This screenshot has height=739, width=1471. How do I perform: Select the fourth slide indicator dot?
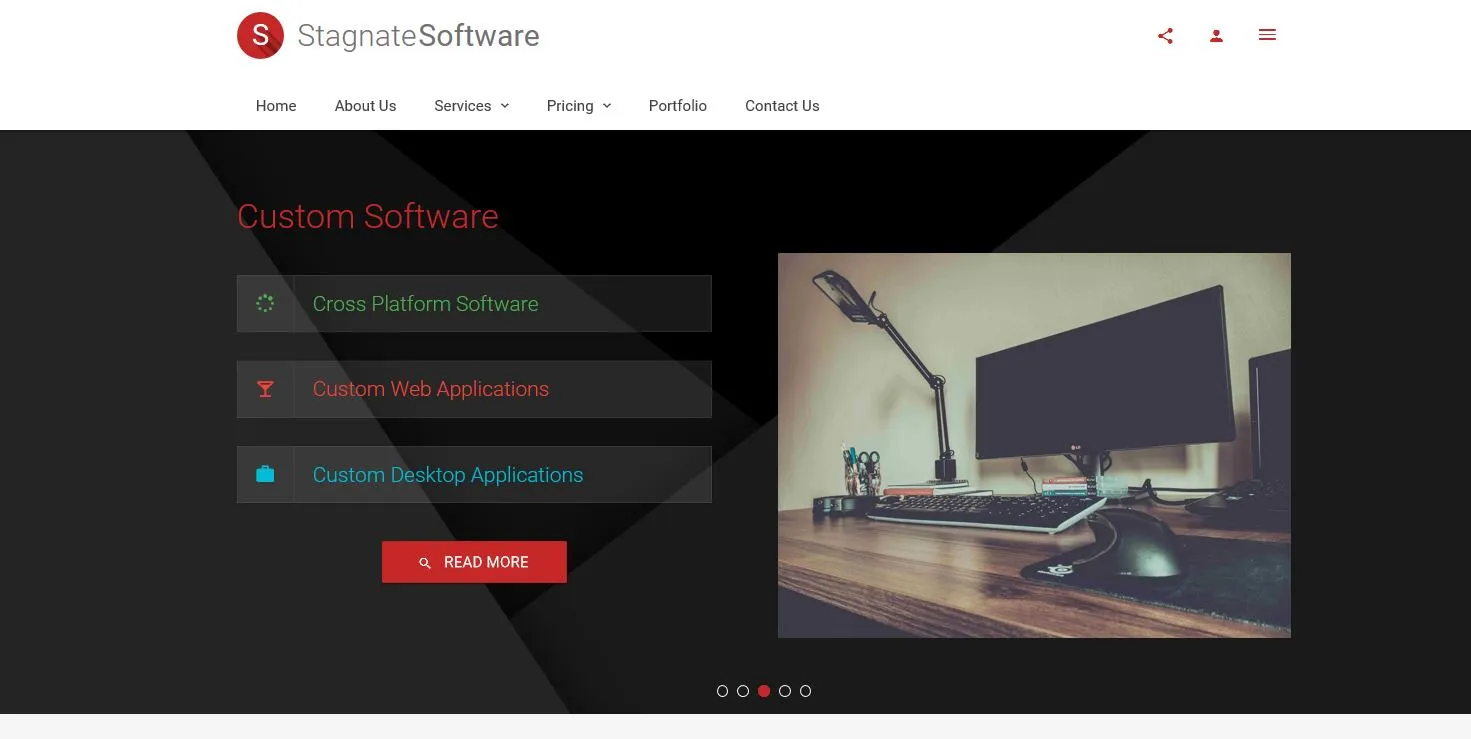pos(785,691)
